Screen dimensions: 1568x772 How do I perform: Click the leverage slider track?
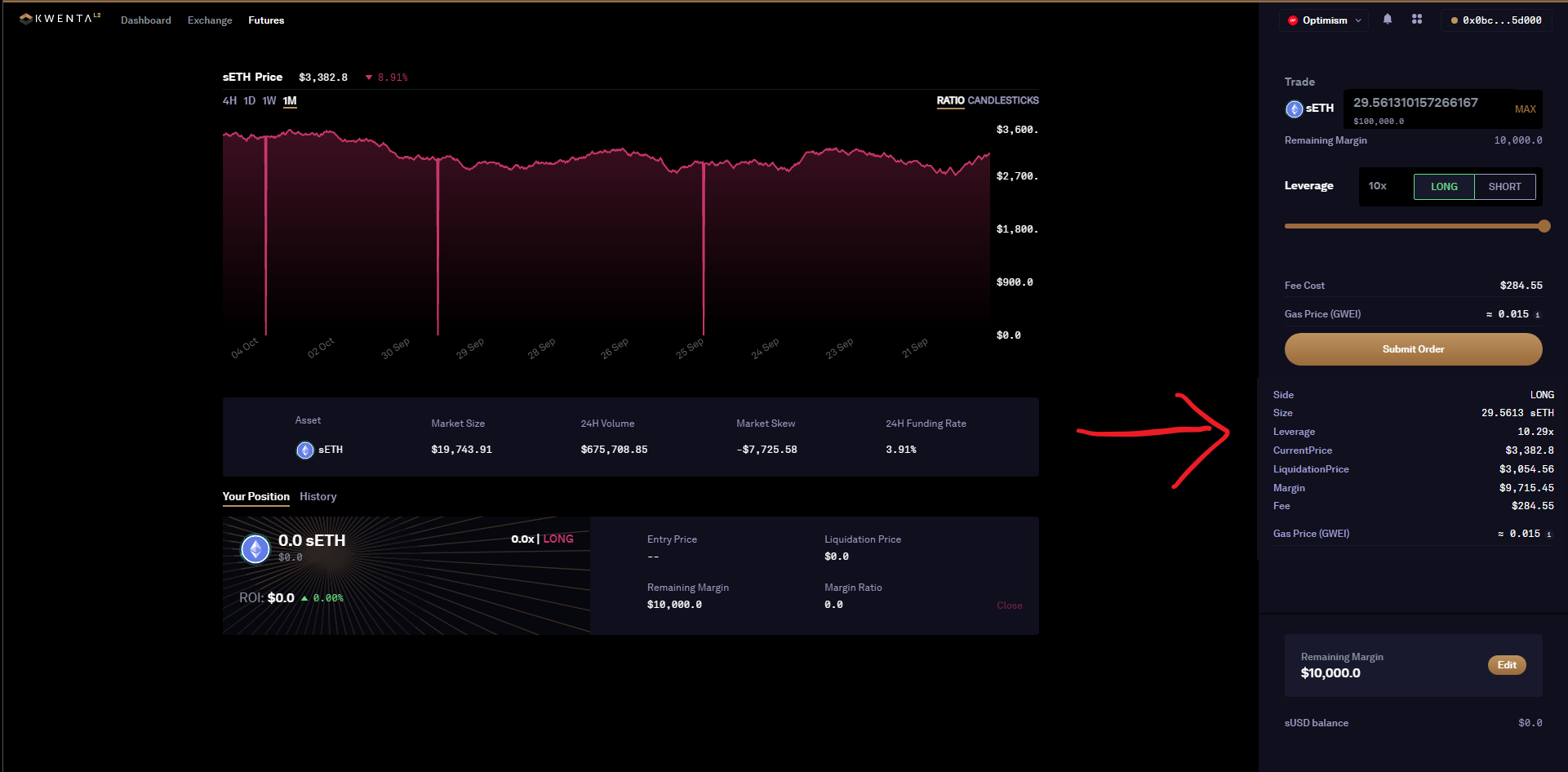click(x=1412, y=226)
